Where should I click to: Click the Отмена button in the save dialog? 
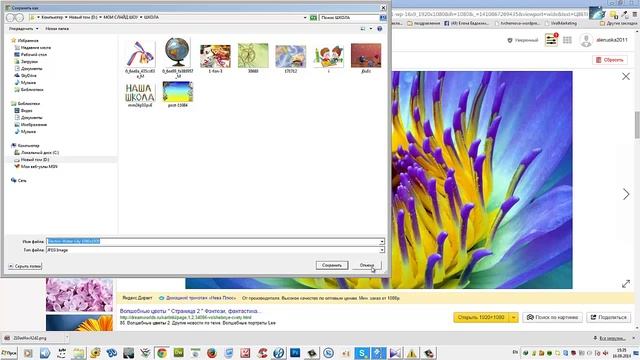pos(367,265)
